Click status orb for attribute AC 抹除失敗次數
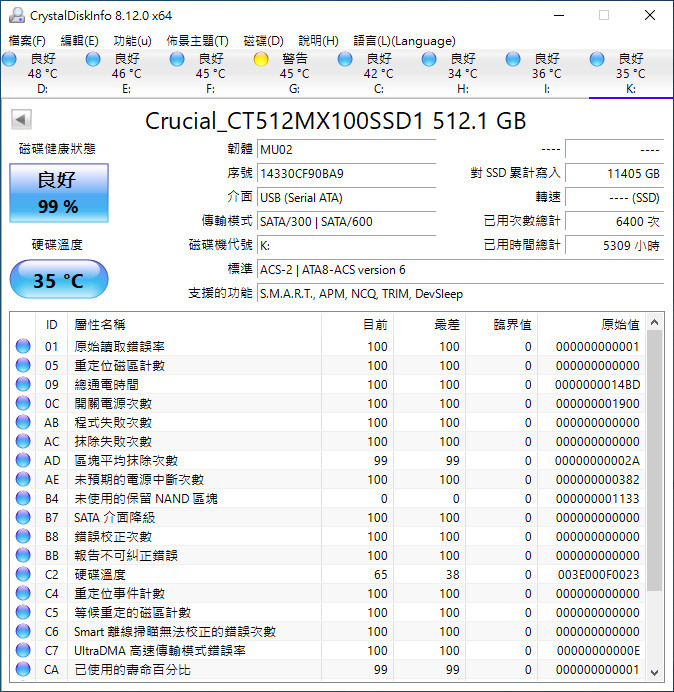Viewport: 674px width, 692px height. [x=23, y=441]
